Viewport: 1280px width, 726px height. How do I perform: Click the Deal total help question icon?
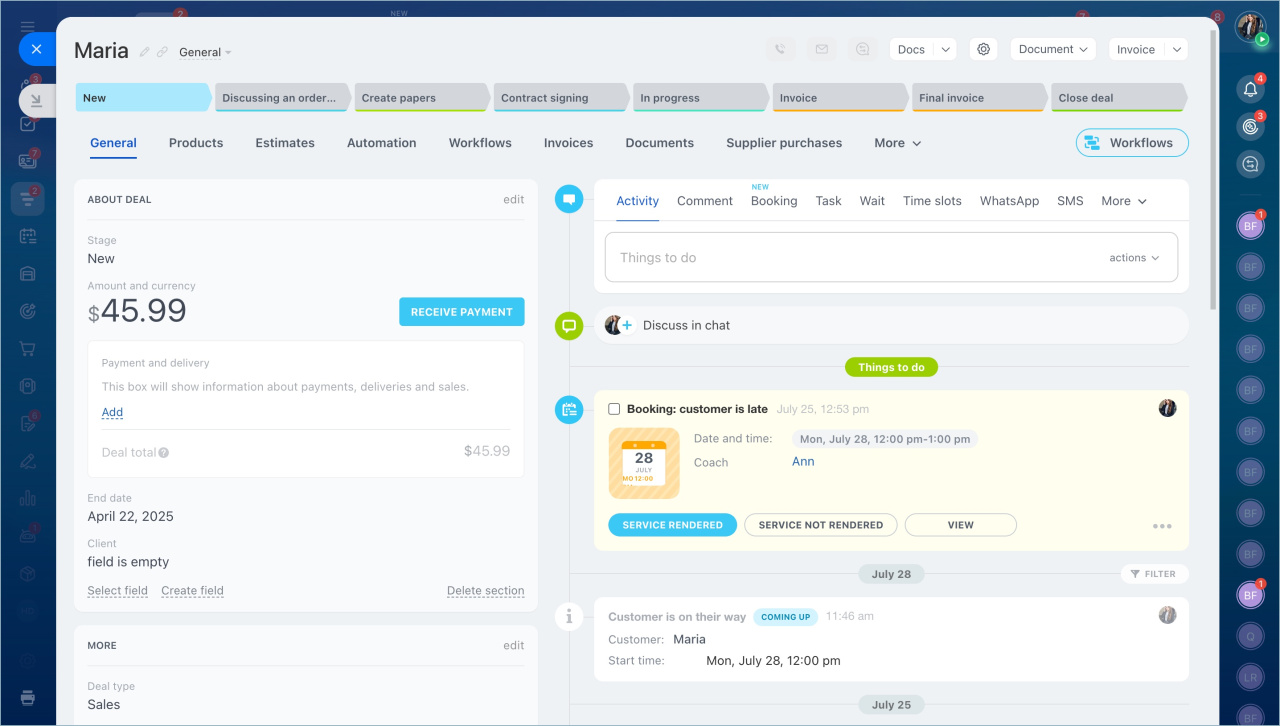[x=164, y=453]
